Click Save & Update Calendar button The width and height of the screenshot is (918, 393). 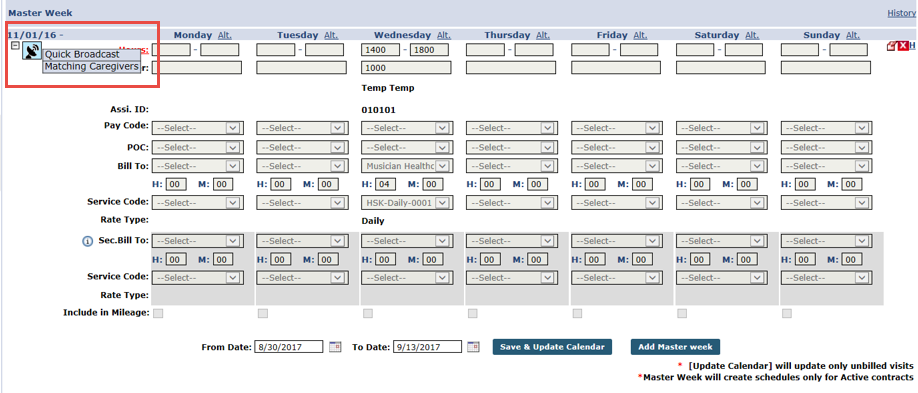point(552,347)
